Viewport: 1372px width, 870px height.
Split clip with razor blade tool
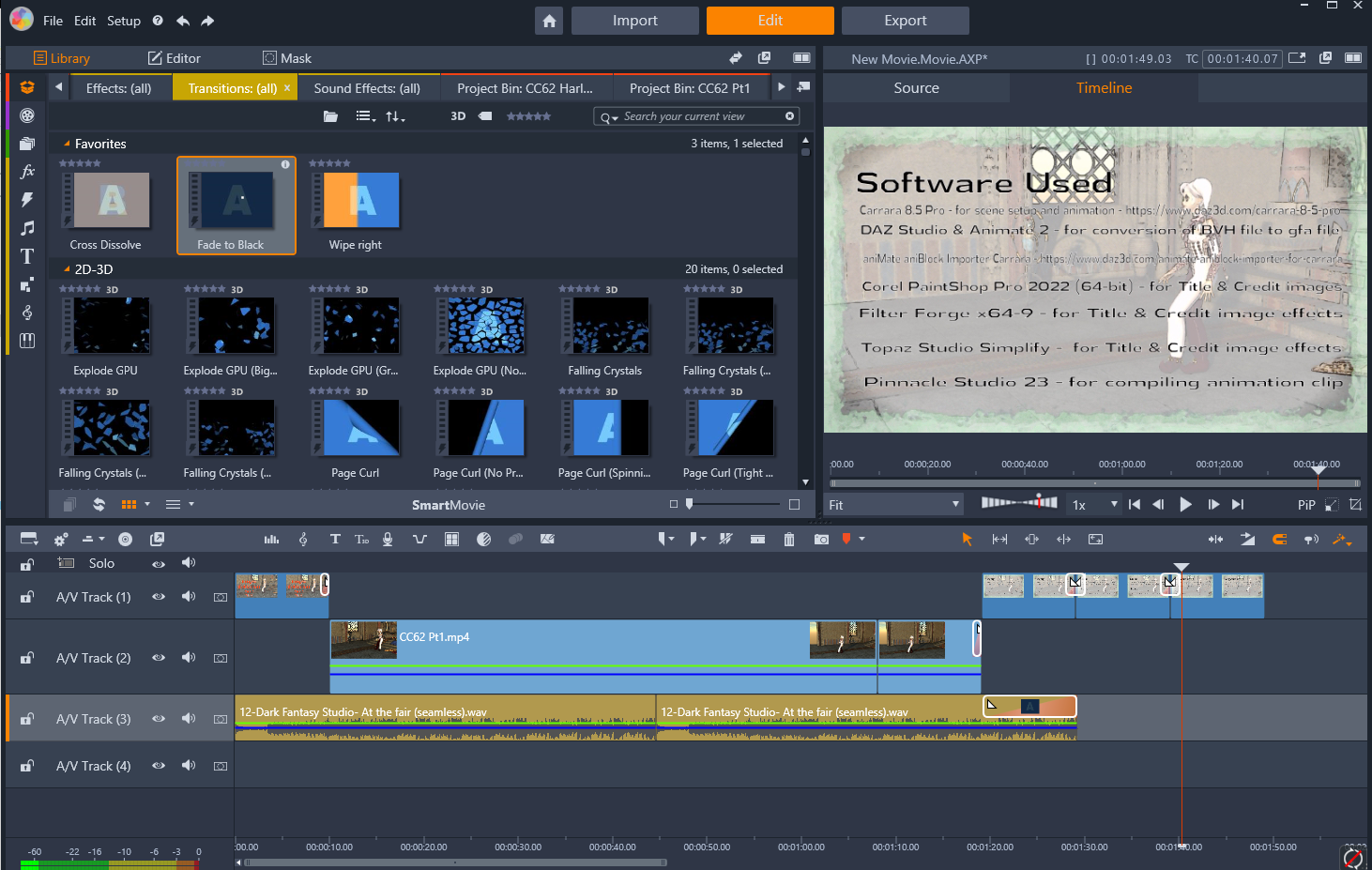coord(725,539)
